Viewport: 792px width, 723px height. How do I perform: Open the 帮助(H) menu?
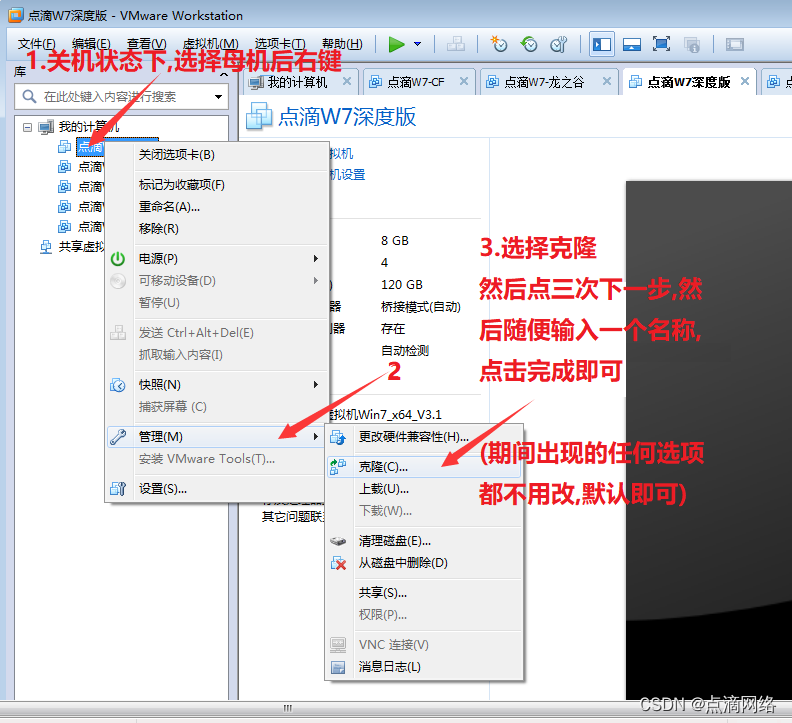click(342, 44)
